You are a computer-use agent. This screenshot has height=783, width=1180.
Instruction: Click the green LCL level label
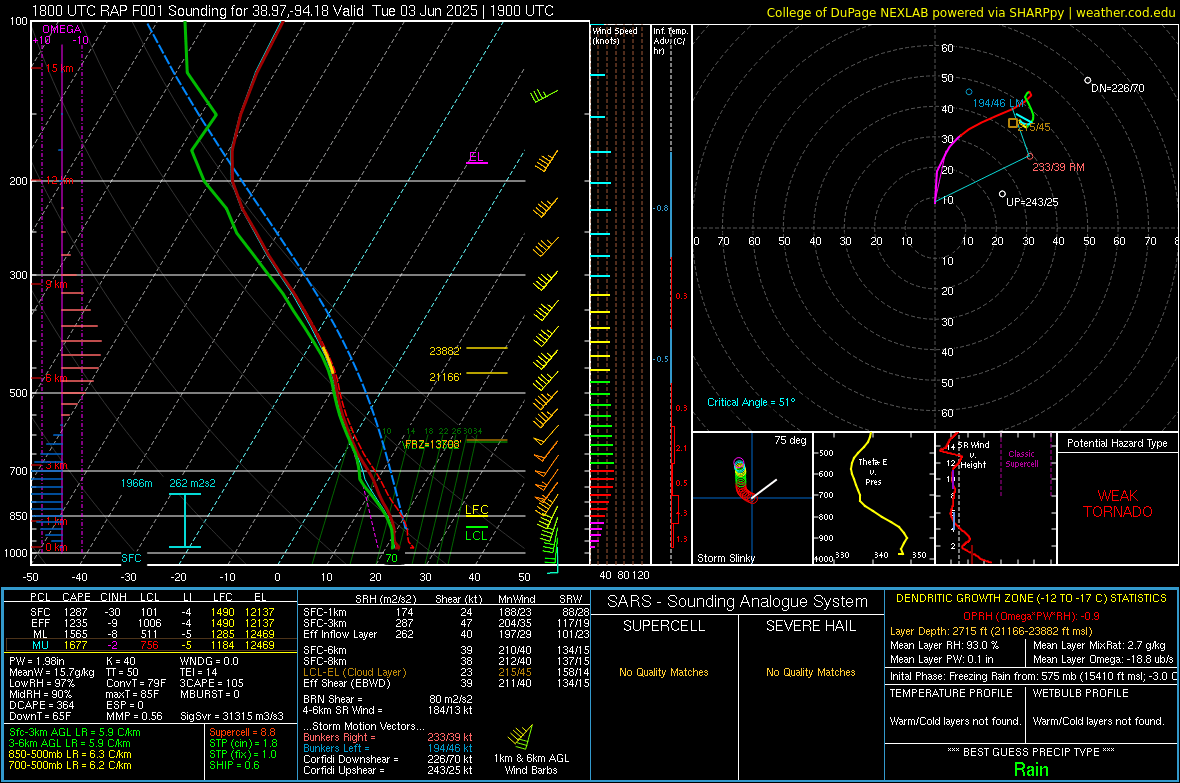tap(476, 535)
